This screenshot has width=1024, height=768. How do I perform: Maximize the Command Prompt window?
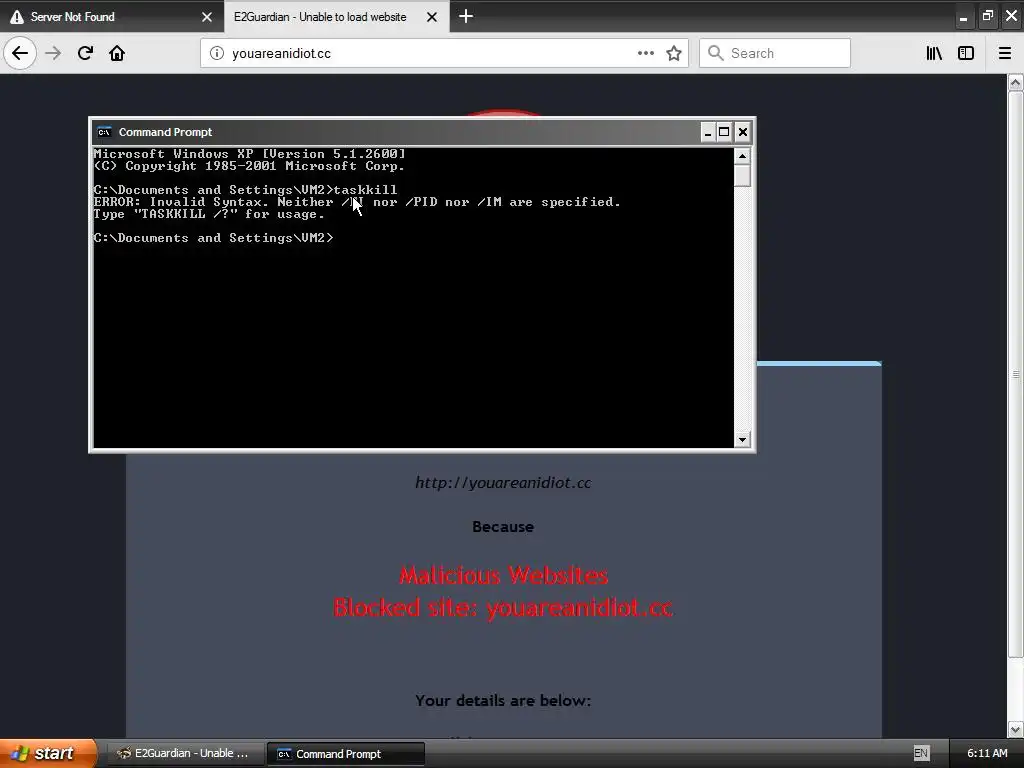tap(724, 133)
